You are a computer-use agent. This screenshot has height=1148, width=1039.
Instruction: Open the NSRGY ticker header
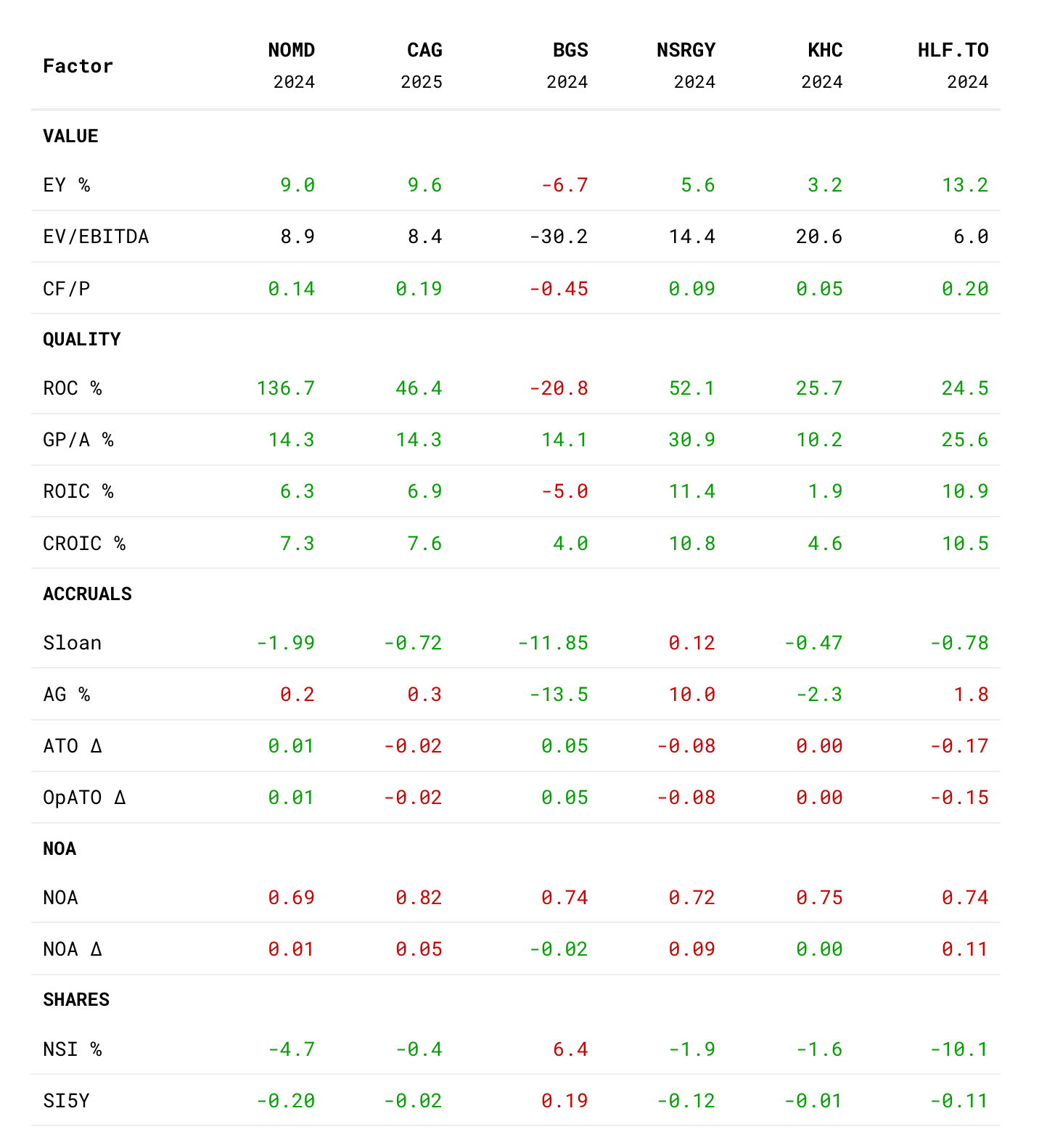(686, 50)
